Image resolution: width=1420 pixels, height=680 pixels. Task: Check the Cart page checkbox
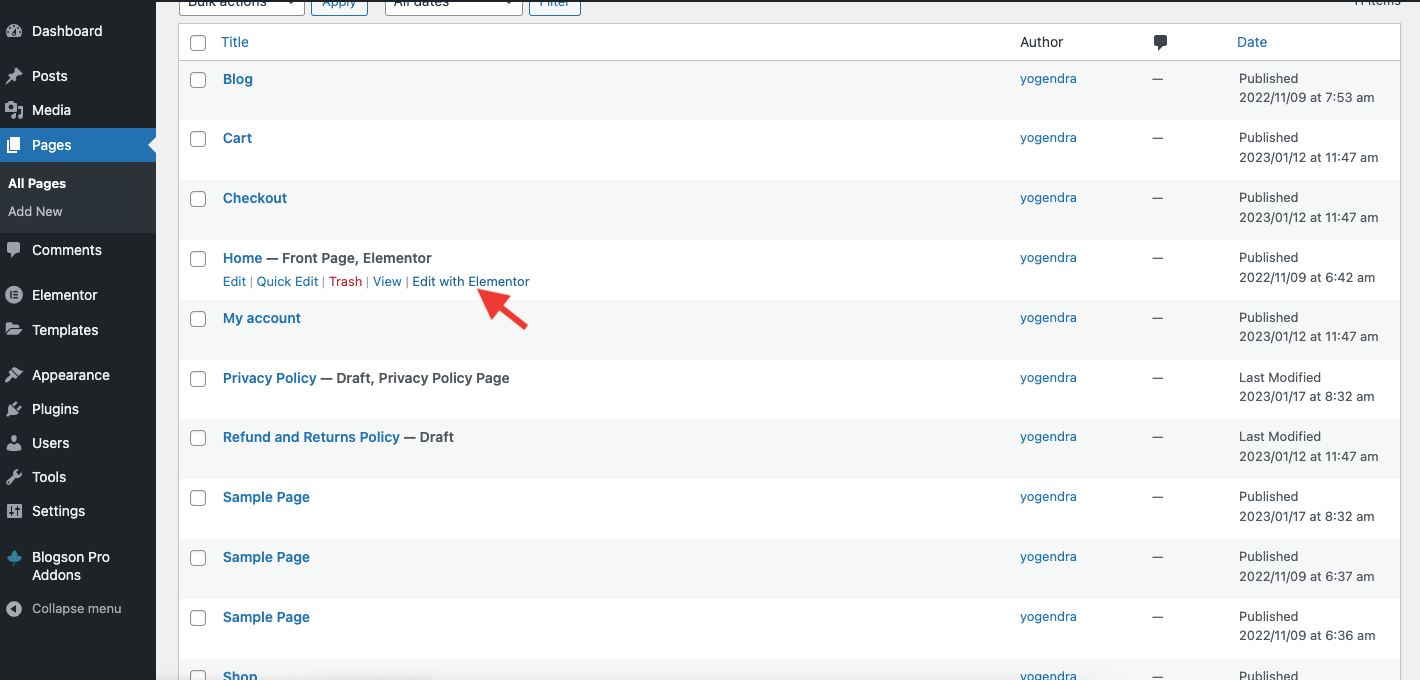(x=198, y=139)
